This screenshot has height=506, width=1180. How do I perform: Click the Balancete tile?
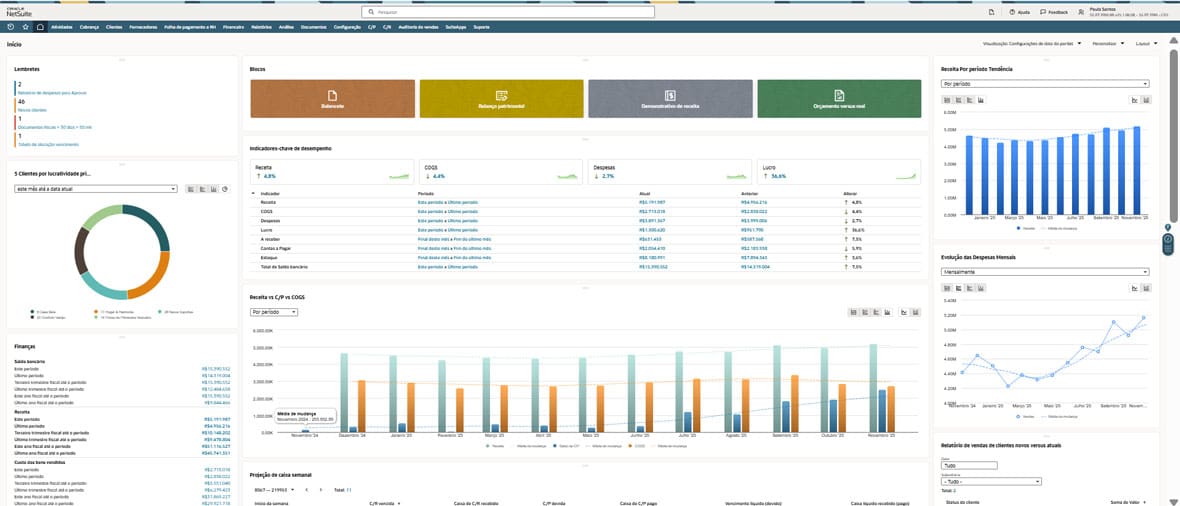pyautogui.click(x=331, y=100)
